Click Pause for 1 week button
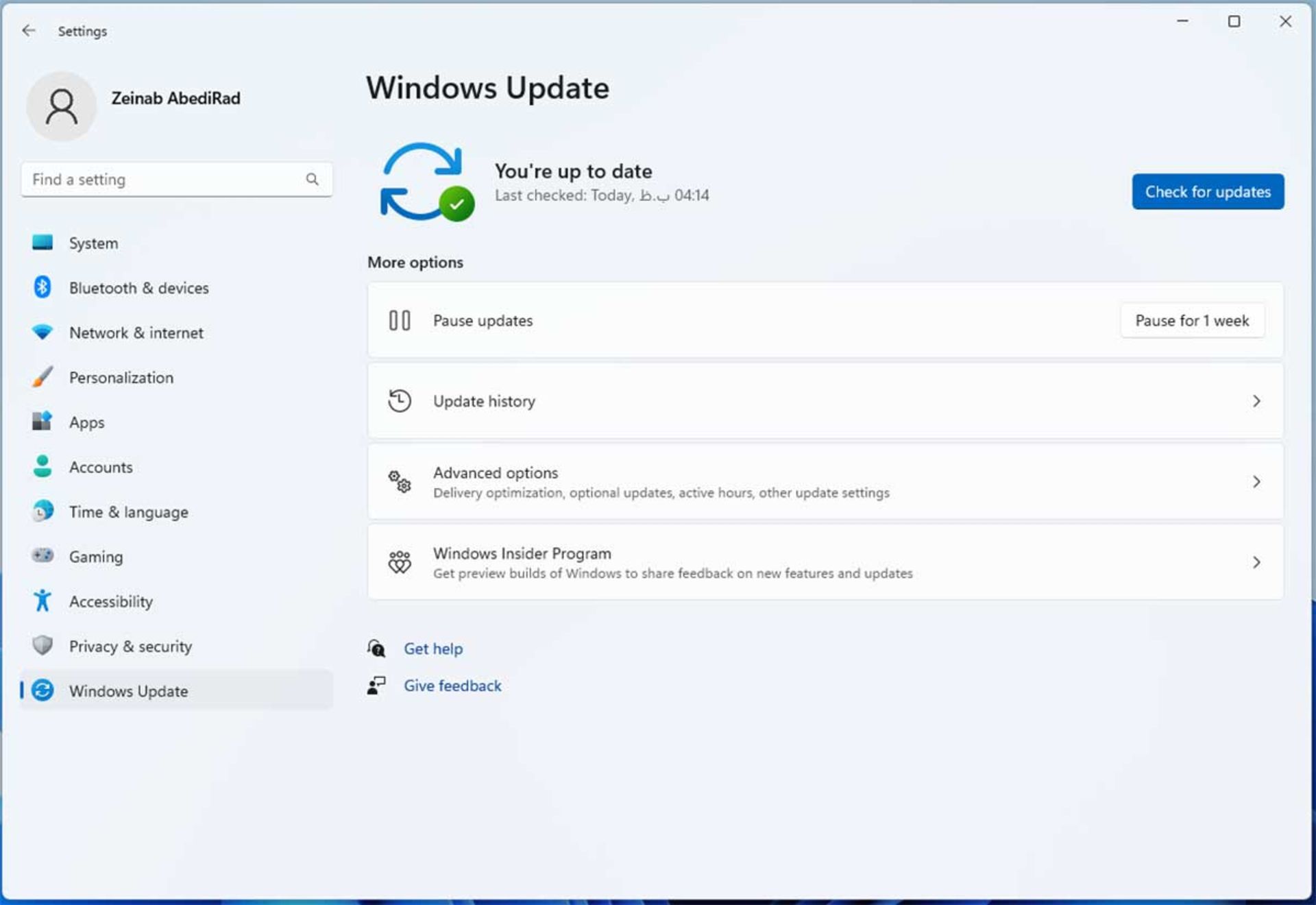 (x=1192, y=321)
